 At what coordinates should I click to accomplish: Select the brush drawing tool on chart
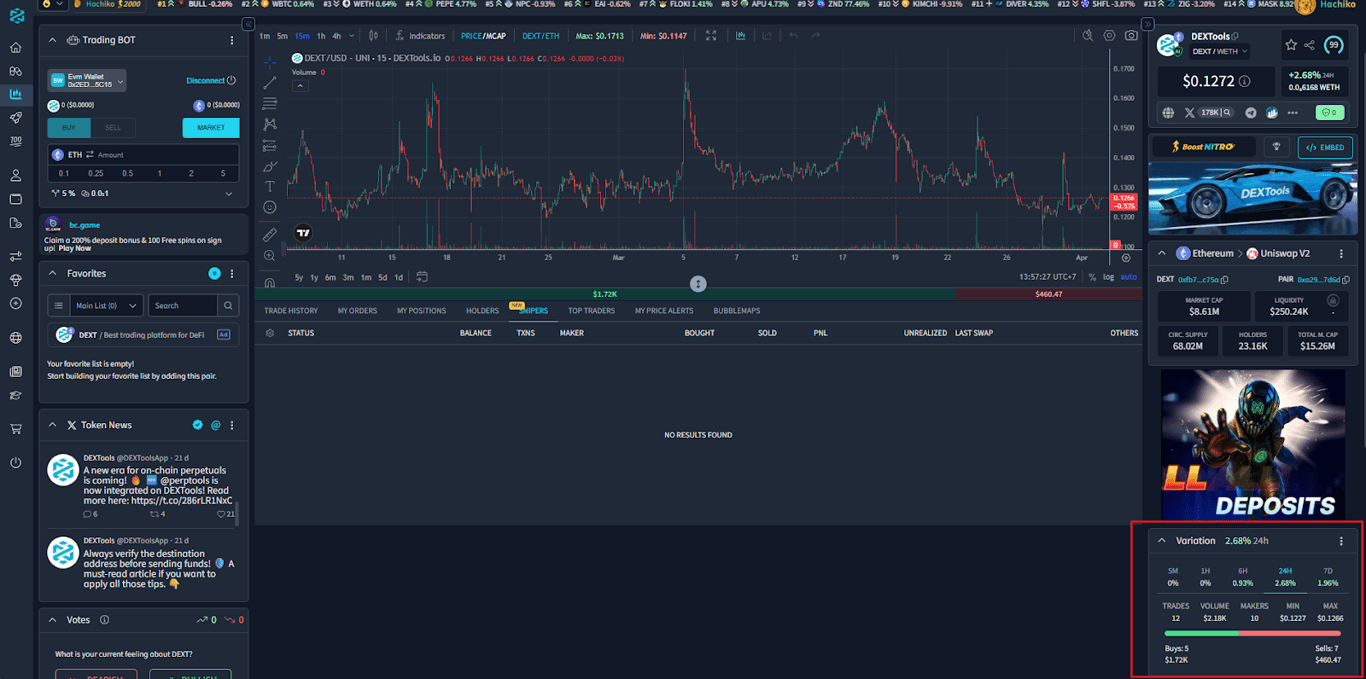point(270,166)
